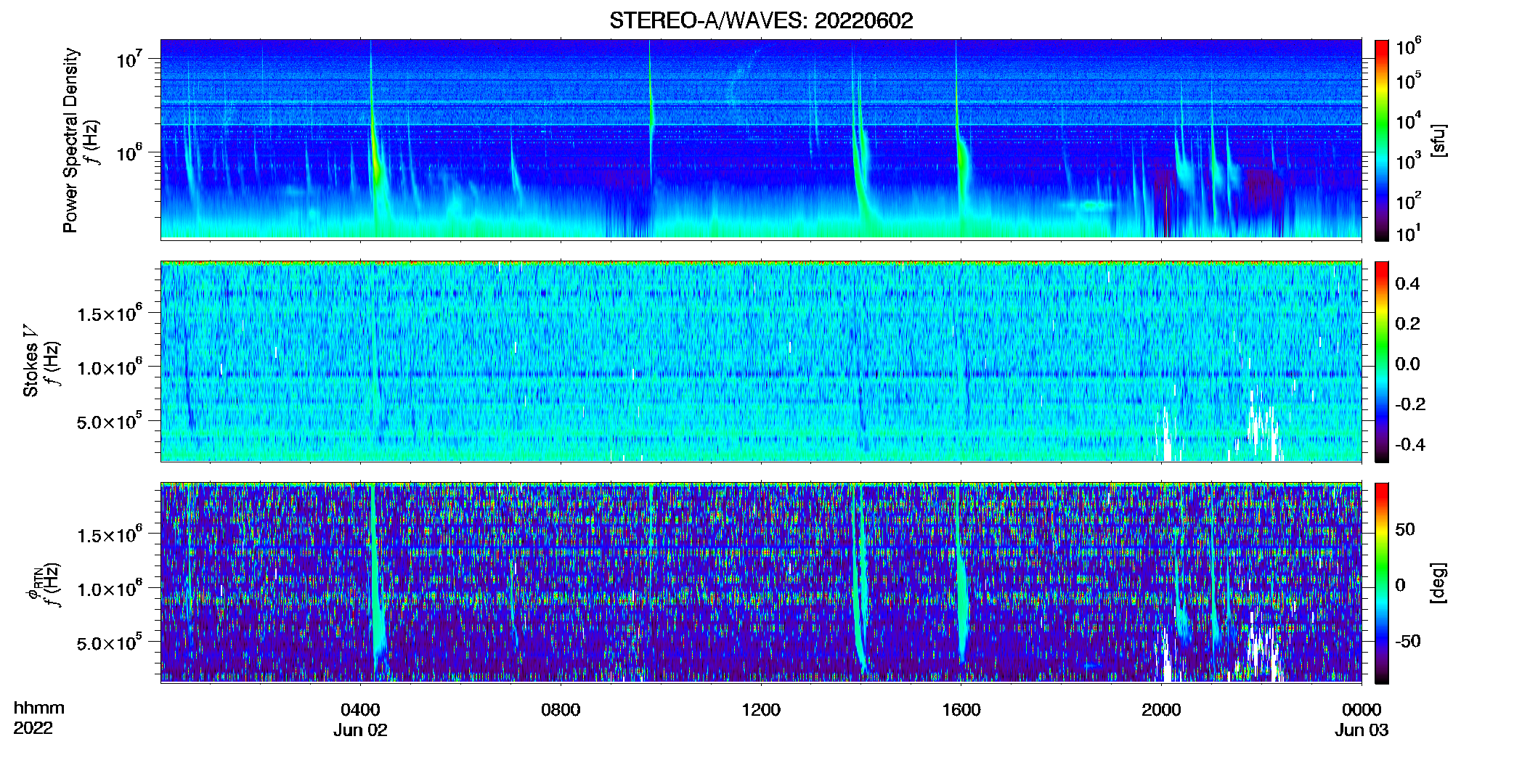Click the 10¹ value on the sfu colorbar
The image size is (1522, 784).
[1409, 234]
